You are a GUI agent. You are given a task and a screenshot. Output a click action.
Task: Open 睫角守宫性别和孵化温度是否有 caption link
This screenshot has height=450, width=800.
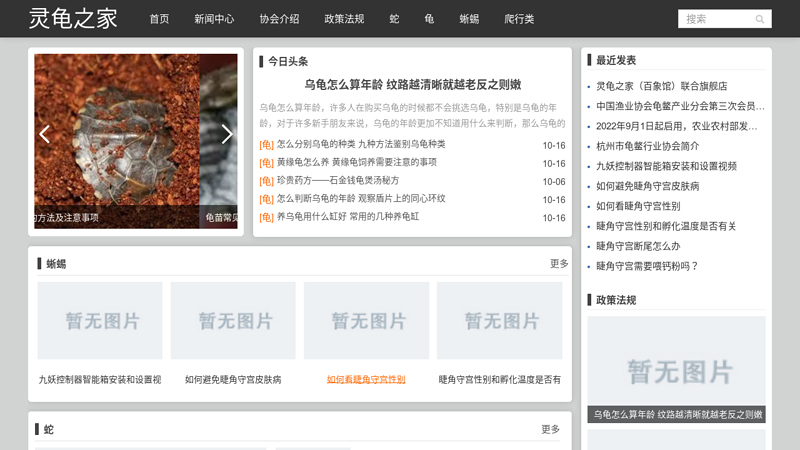499,380
